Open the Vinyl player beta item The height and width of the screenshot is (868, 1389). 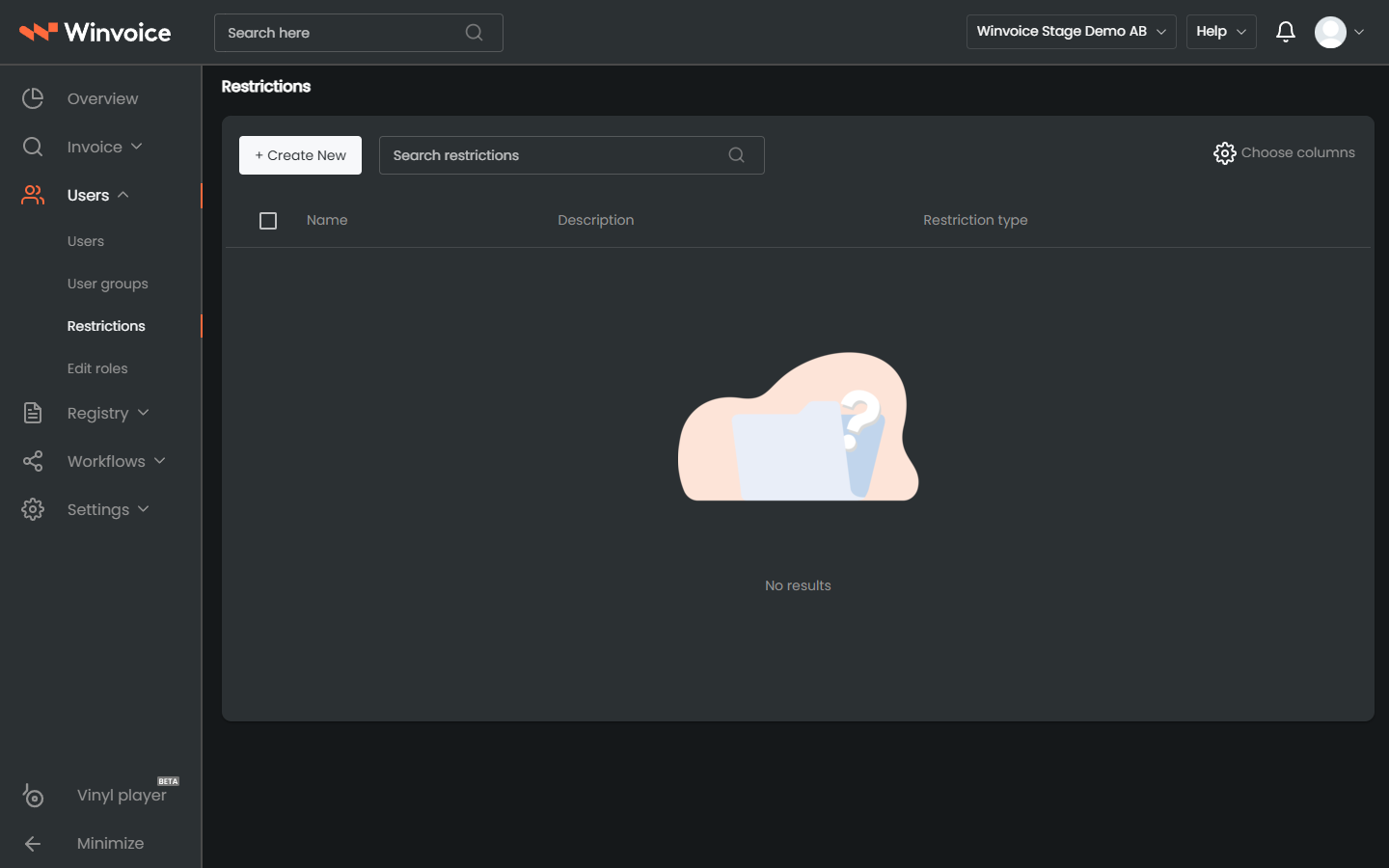(122, 795)
